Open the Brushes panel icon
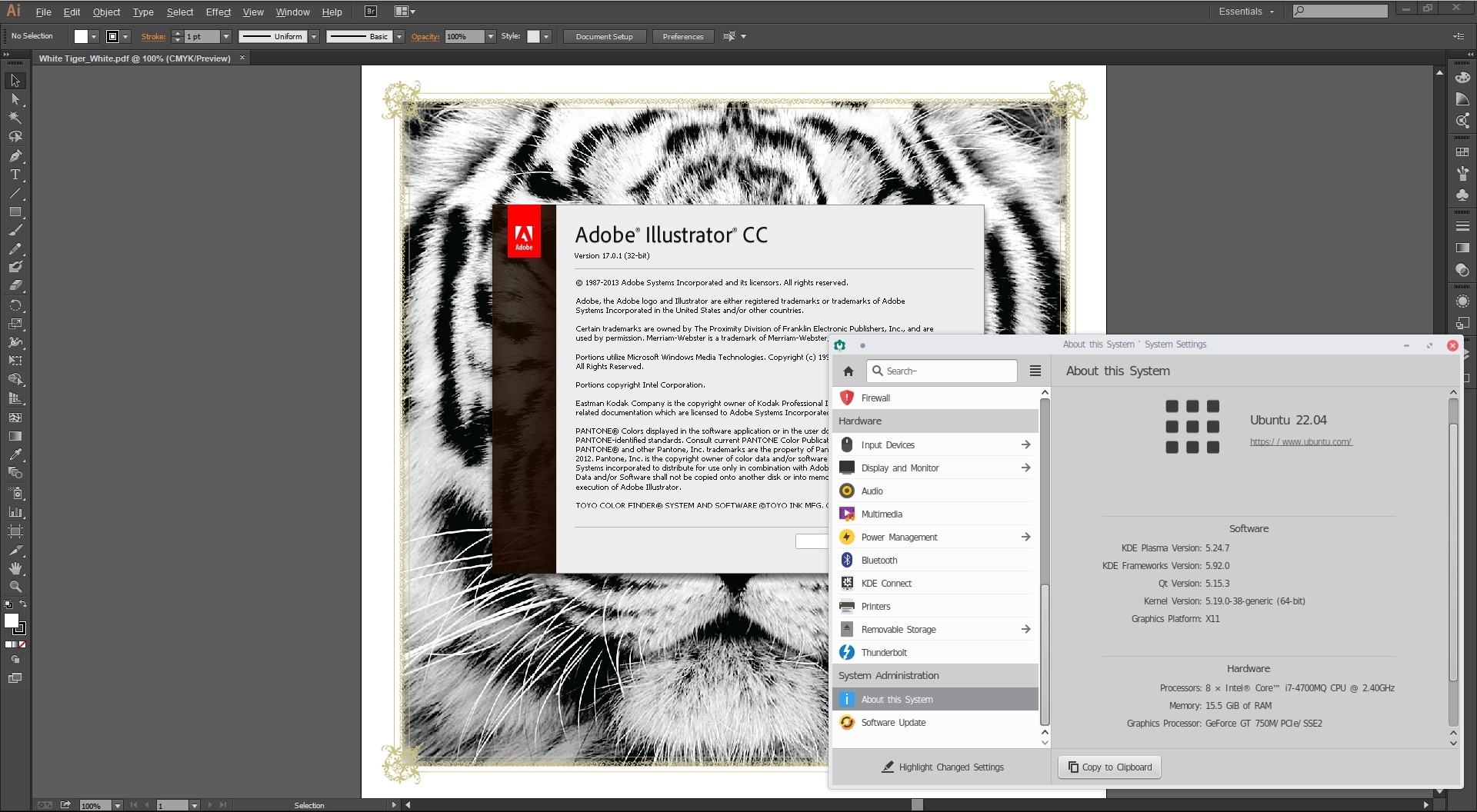This screenshot has height=812, width=1477. pos(1462,174)
